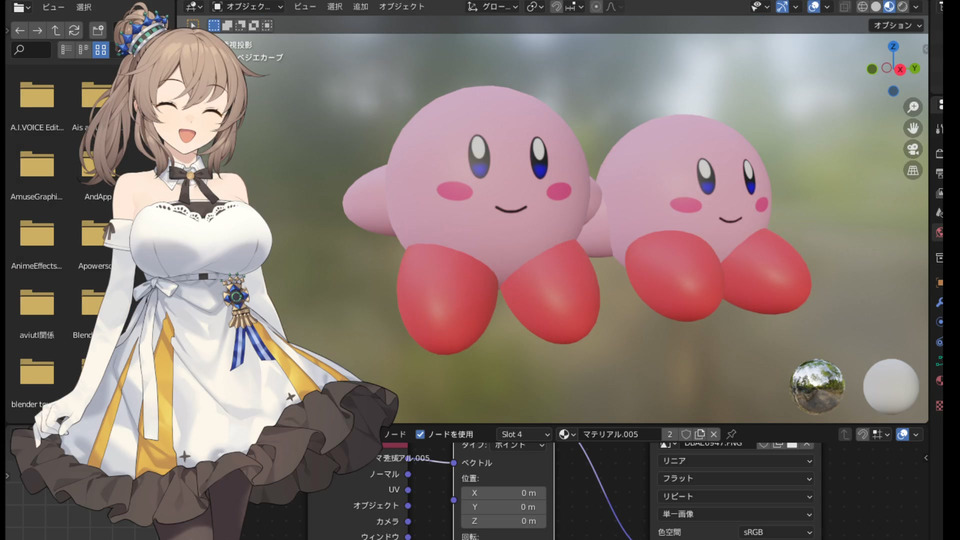Click the X location value field
960x540 pixels.
point(503,493)
